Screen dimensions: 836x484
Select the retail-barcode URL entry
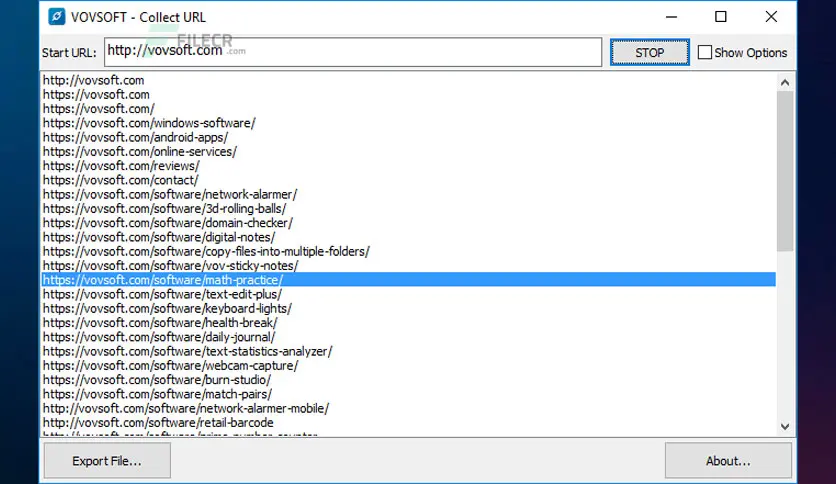click(x=158, y=423)
